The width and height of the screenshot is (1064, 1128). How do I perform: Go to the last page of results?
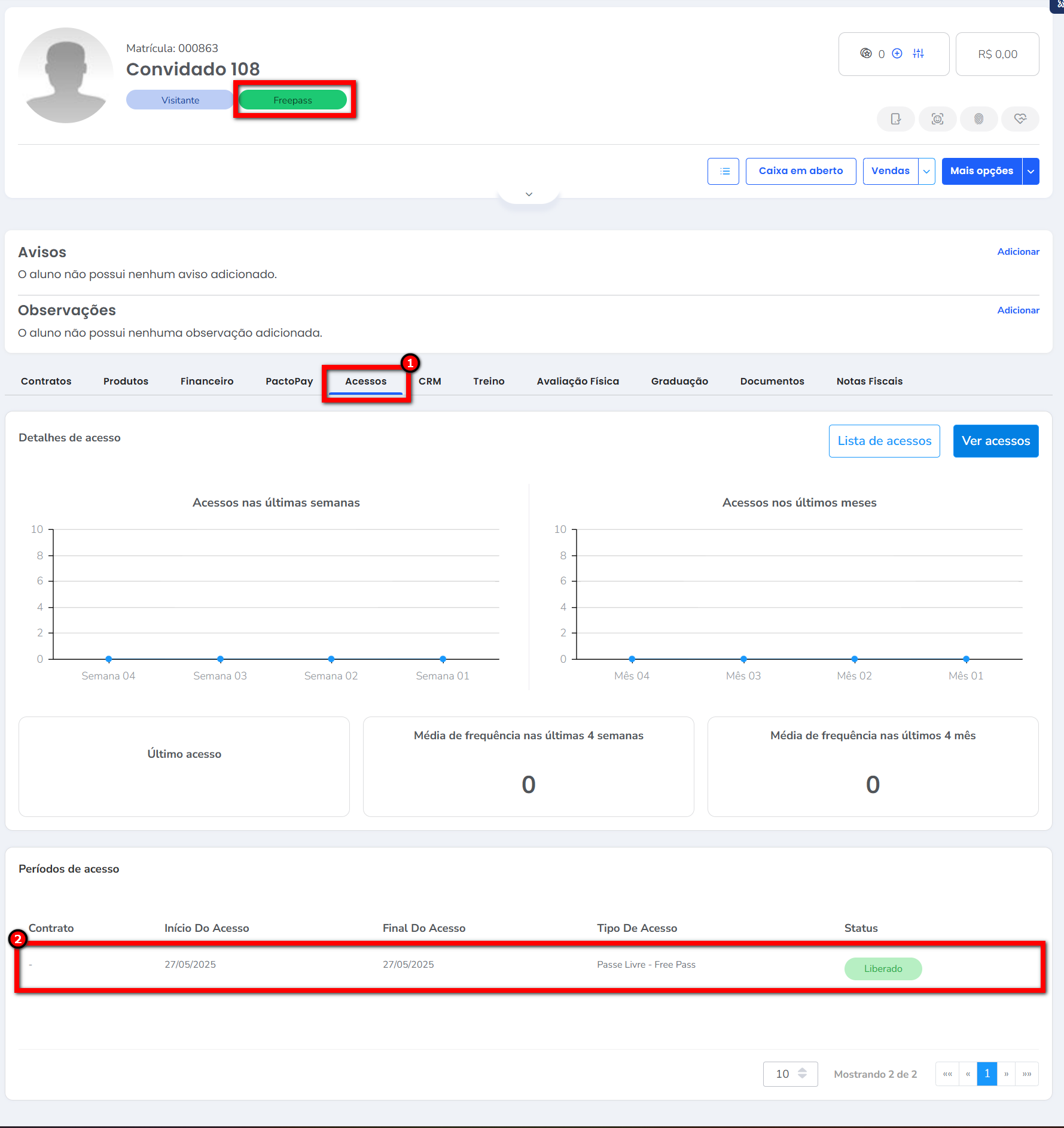(x=1027, y=1074)
